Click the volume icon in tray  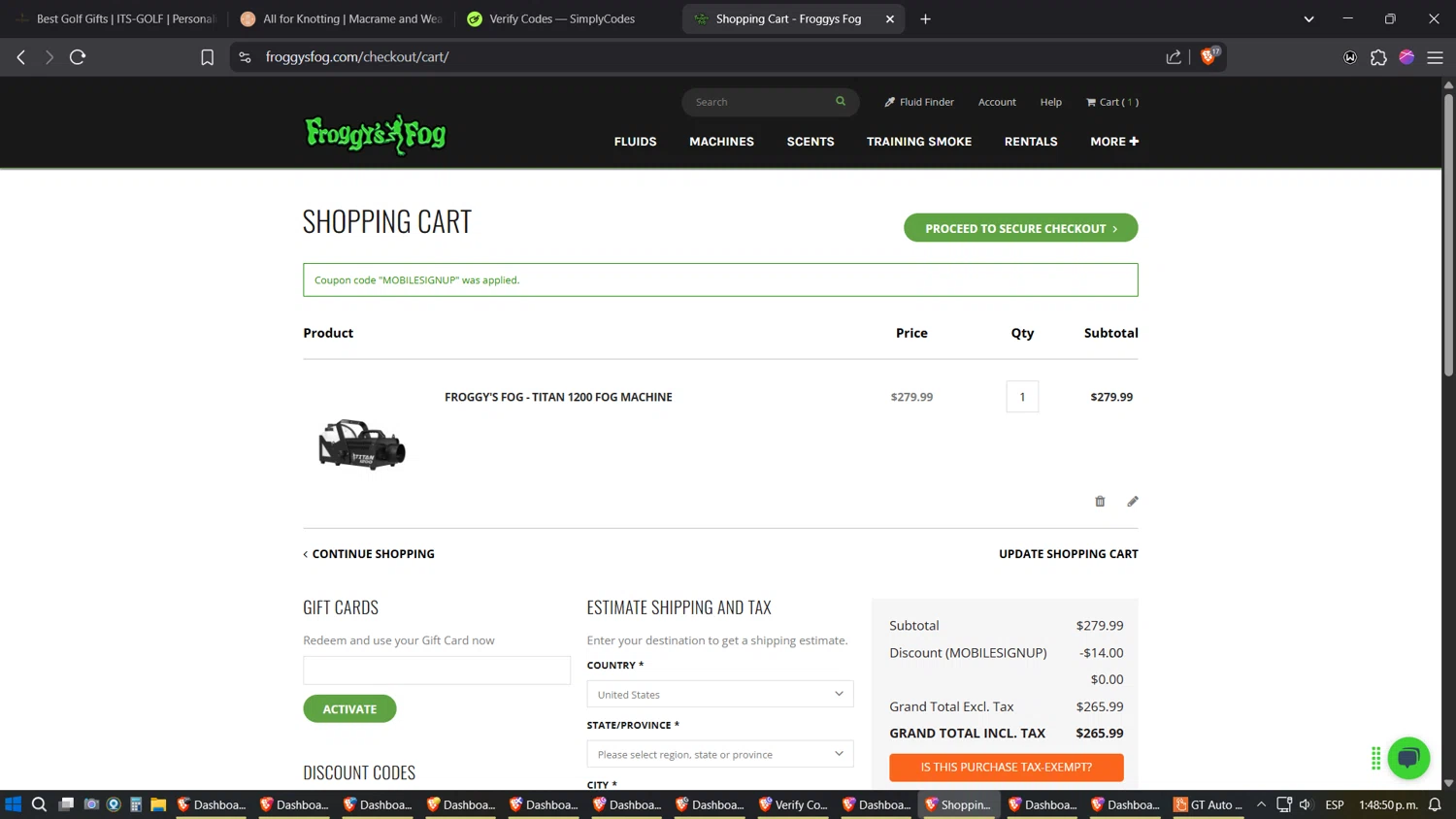(1306, 804)
